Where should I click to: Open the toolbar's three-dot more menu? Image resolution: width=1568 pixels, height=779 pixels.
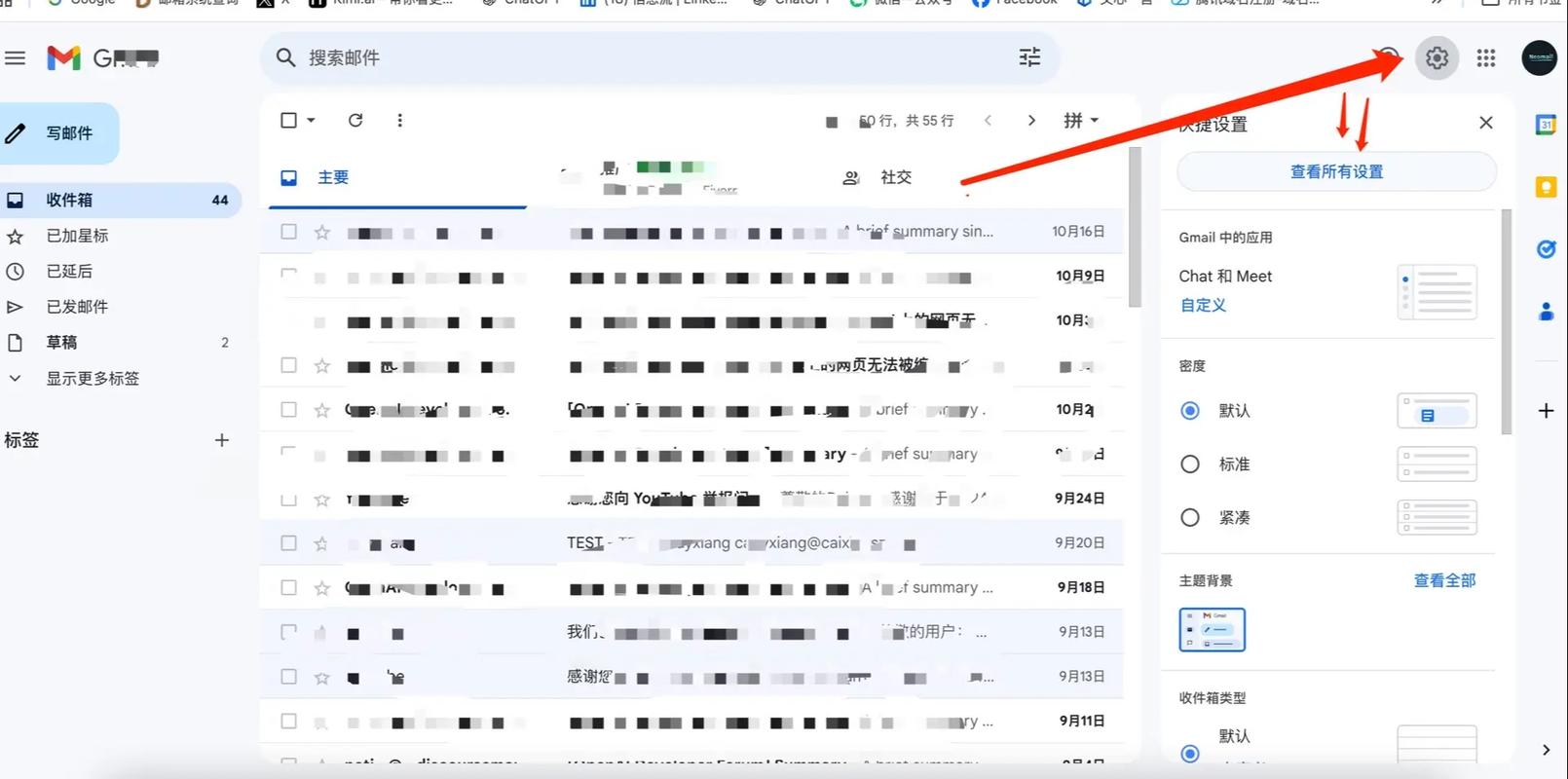coord(399,120)
